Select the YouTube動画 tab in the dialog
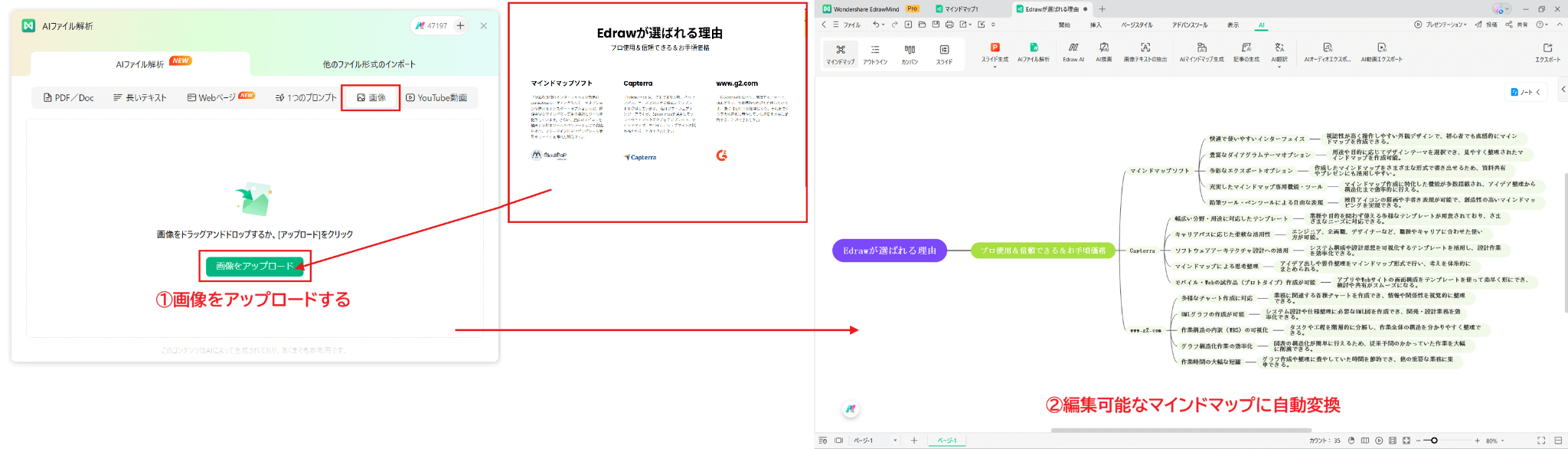This screenshot has width=1568, height=449. pyautogui.click(x=436, y=98)
